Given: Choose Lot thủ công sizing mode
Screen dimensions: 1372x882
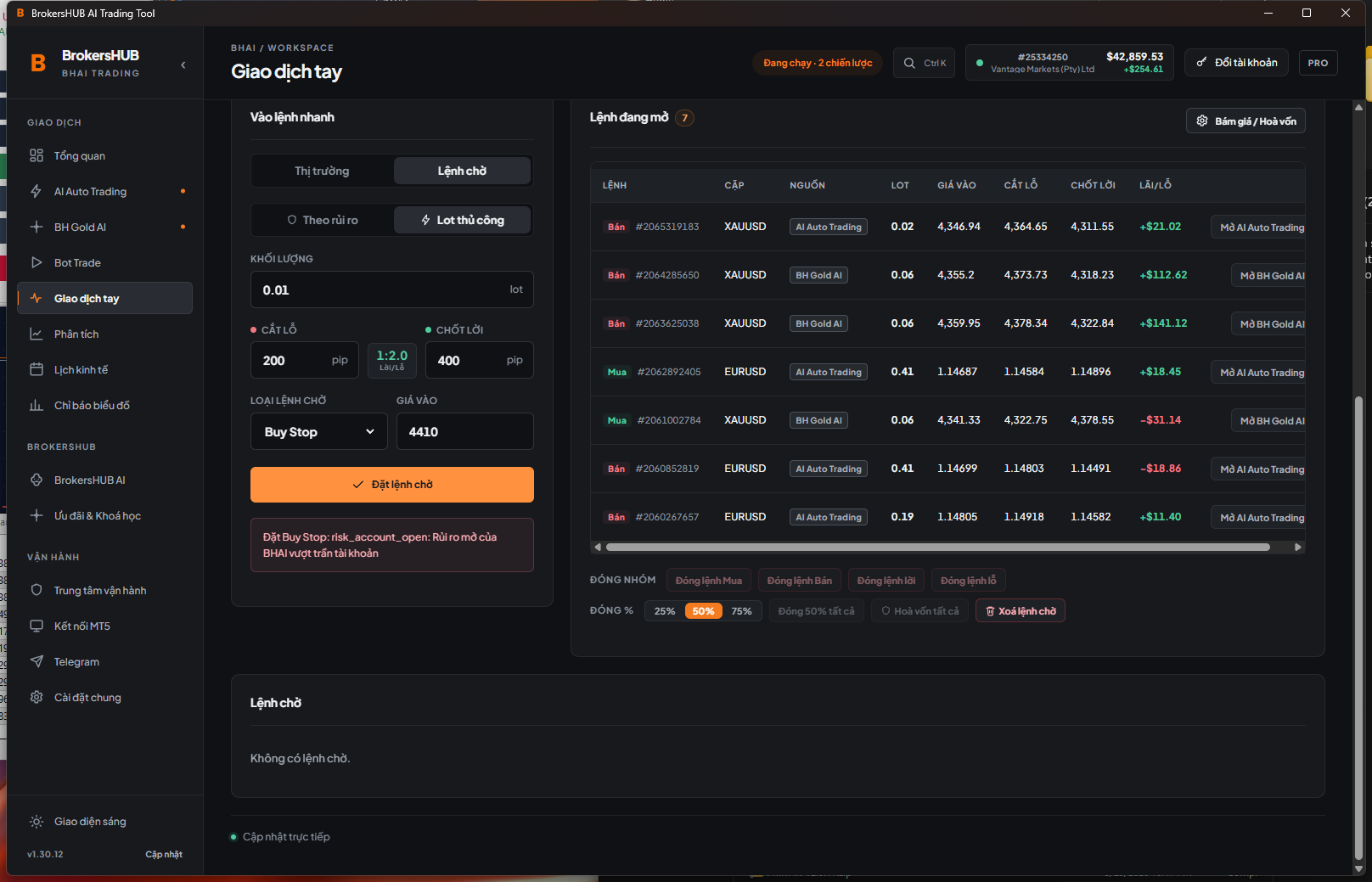Looking at the screenshot, I should 462,220.
